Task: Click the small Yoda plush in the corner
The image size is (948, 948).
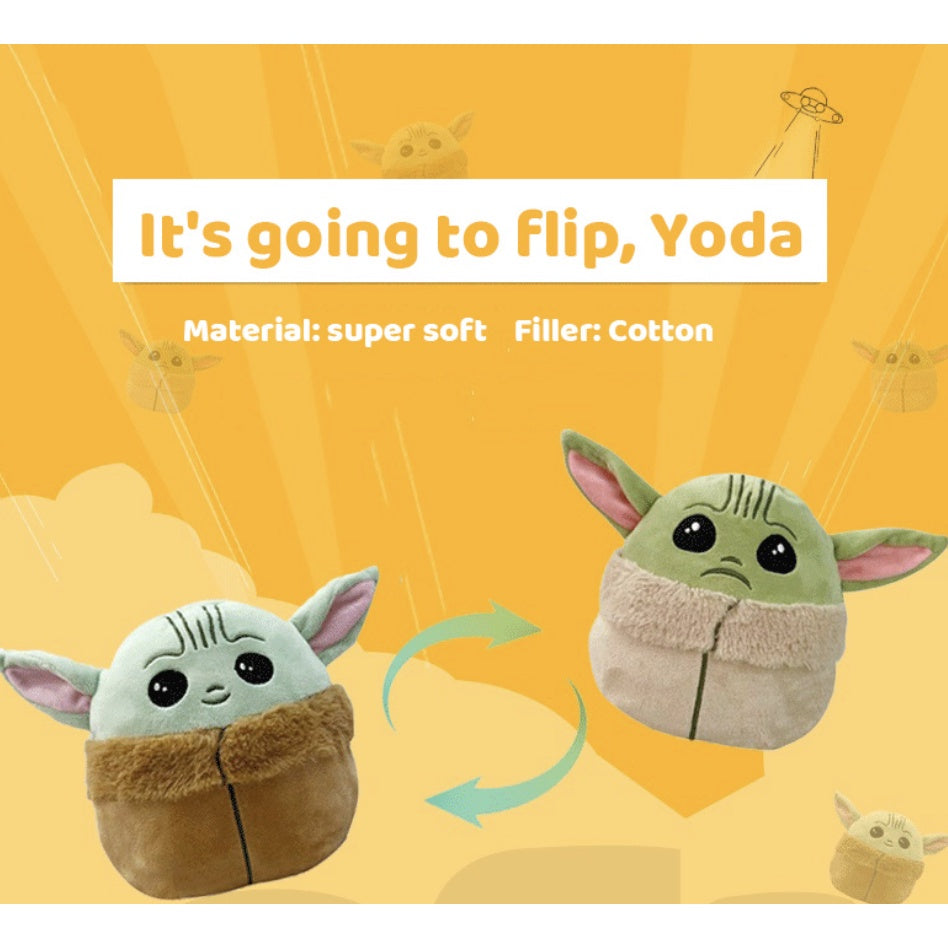Action: click(885, 848)
